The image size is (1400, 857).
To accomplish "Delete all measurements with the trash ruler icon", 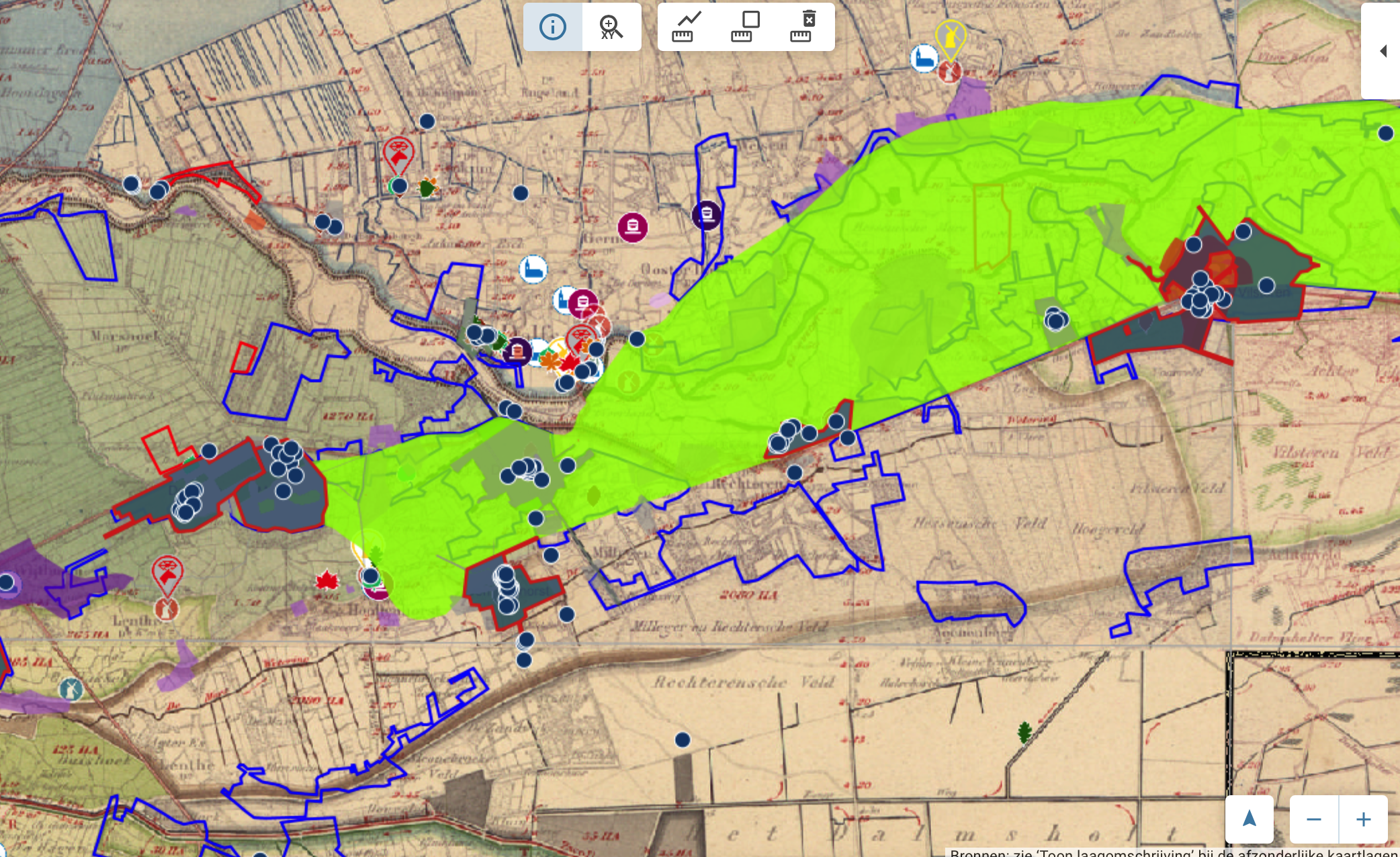I will pos(804,27).
